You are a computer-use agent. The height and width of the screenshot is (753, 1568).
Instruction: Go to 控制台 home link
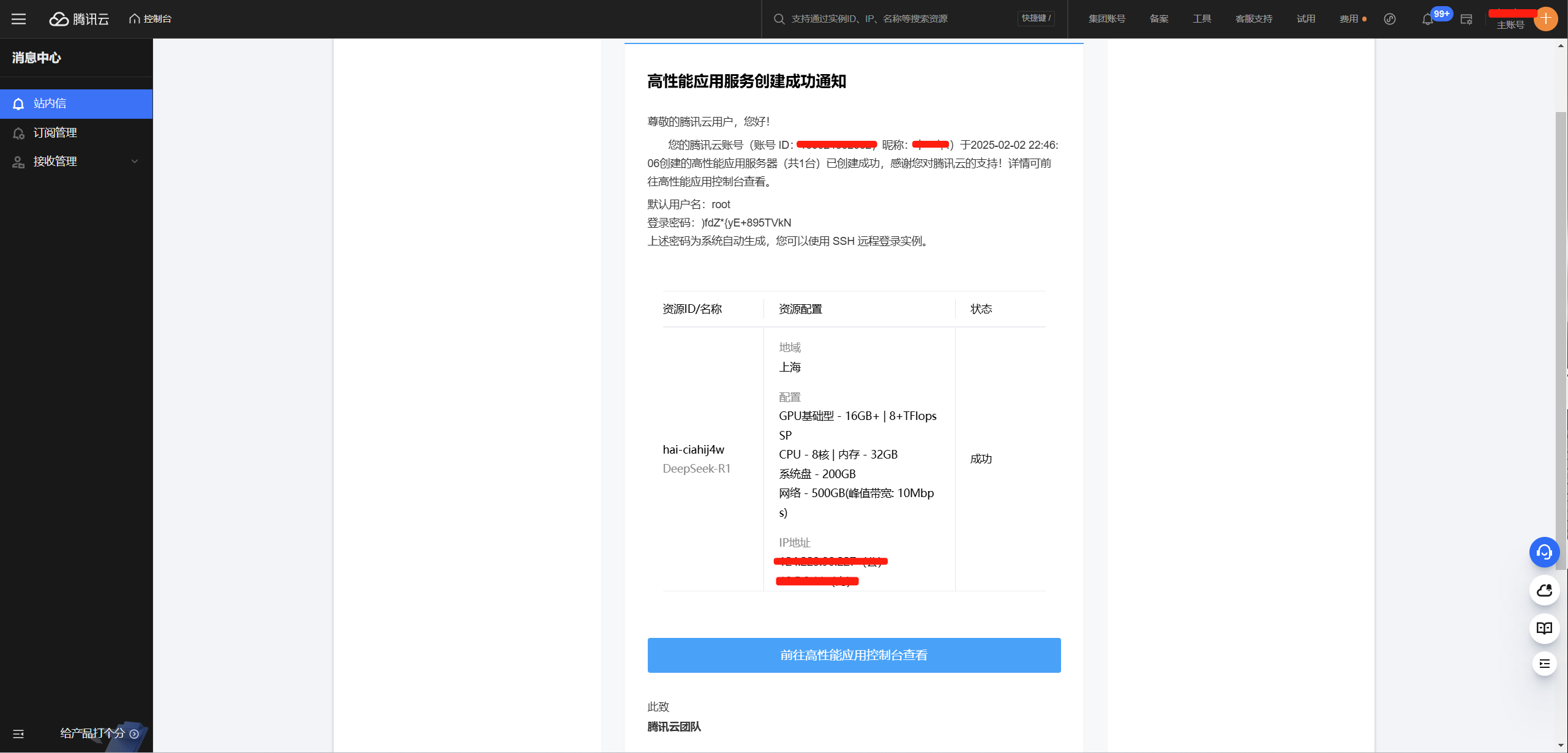151,19
